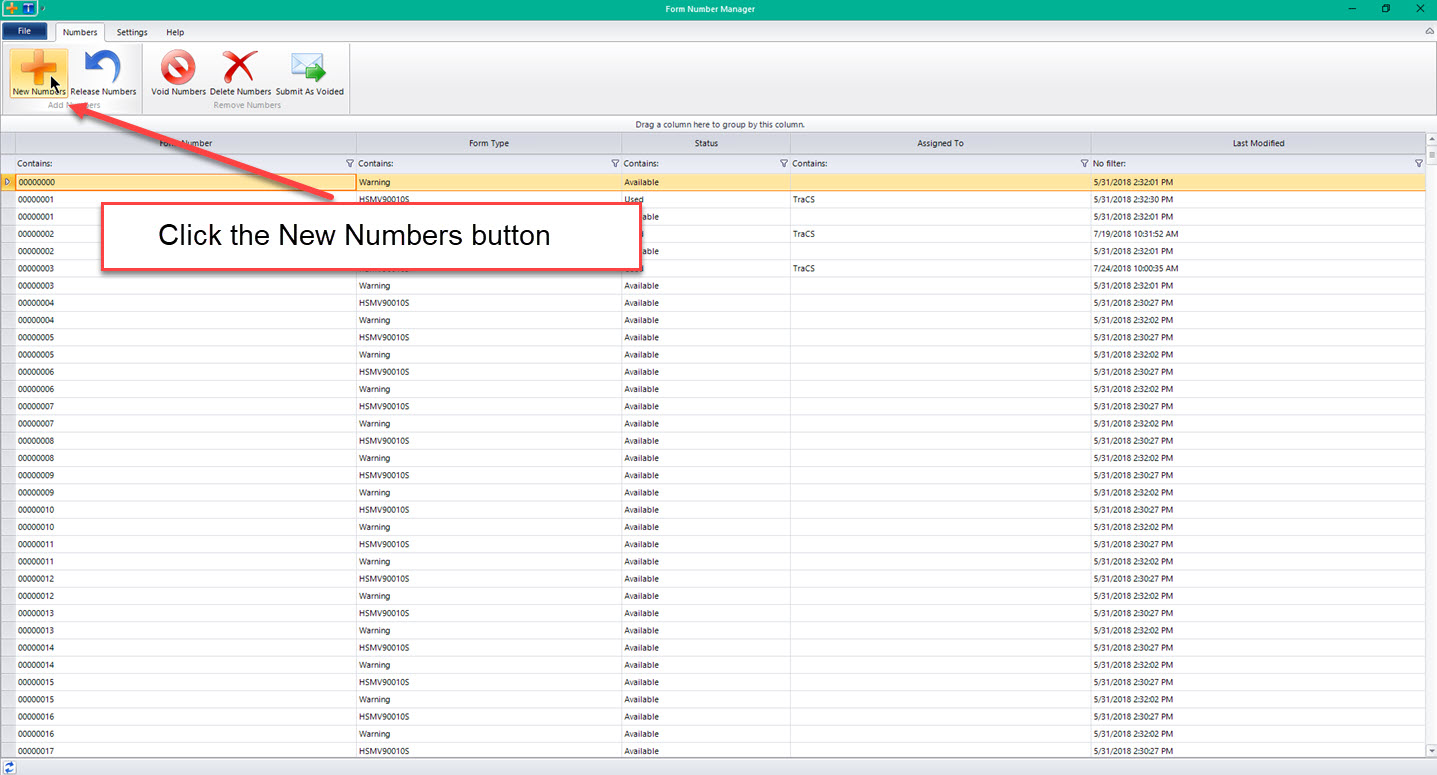Click the Release Numbers undo icon
Screen dimensions: 1437x775
(103, 68)
